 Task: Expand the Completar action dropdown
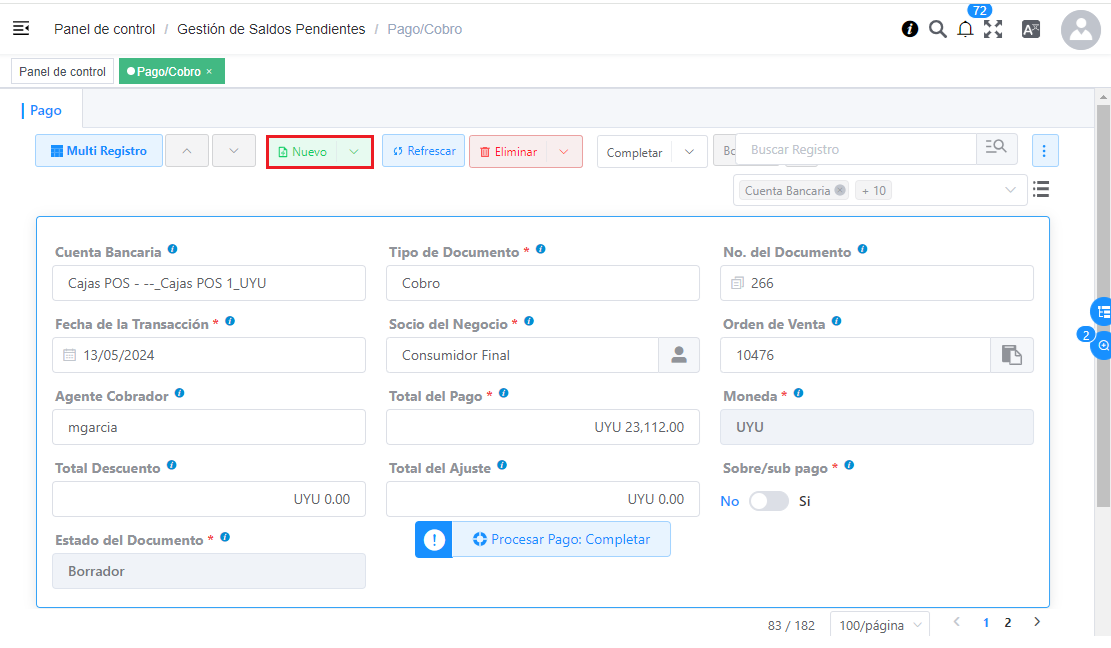click(x=689, y=152)
